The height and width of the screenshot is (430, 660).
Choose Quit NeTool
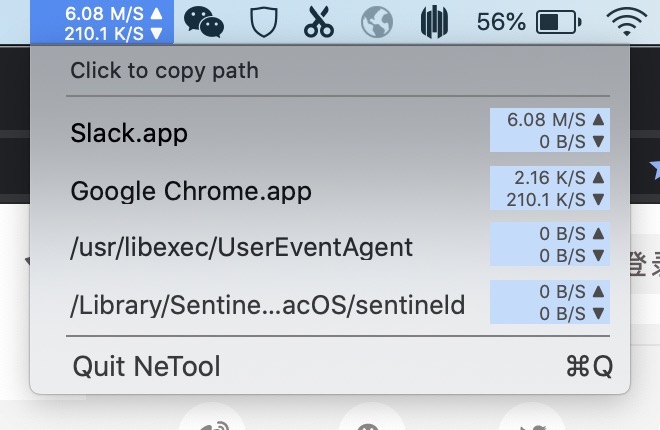pos(330,366)
